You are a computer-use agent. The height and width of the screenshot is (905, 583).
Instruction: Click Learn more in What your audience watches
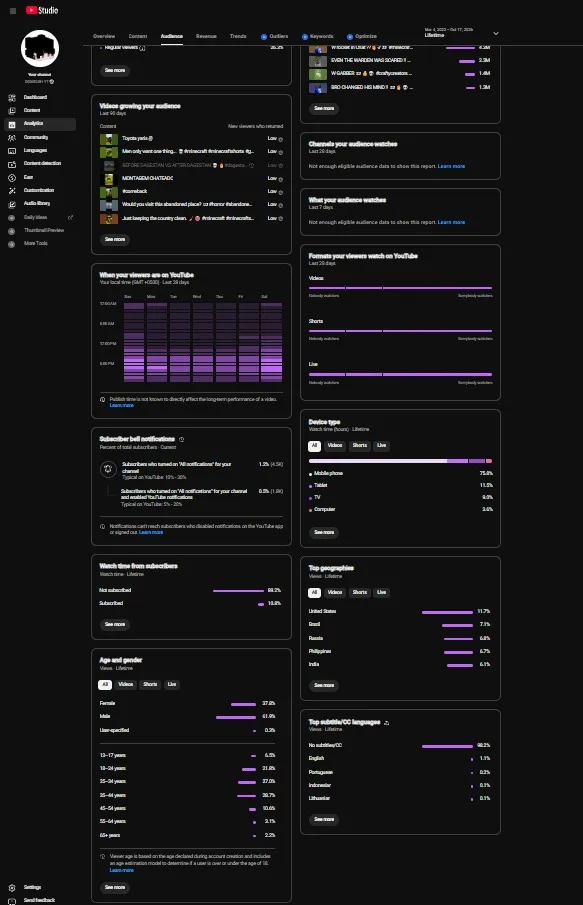coord(451,222)
